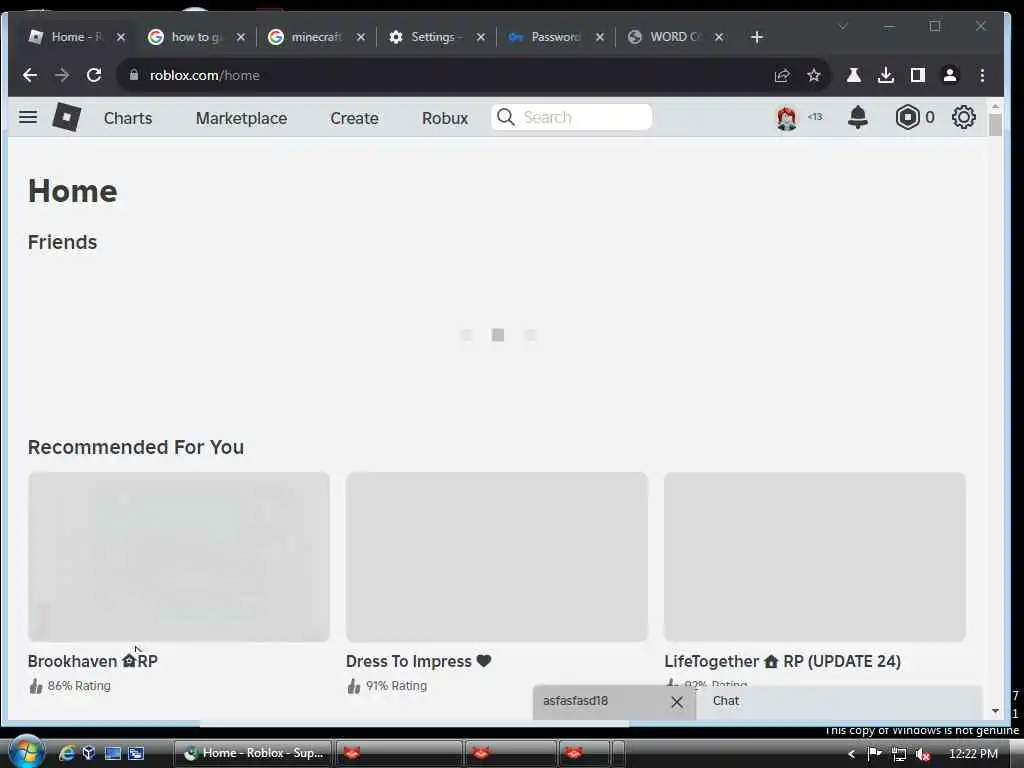This screenshot has width=1024, height=768.
Task: Expand the Chat panel
Action: click(839, 701)
